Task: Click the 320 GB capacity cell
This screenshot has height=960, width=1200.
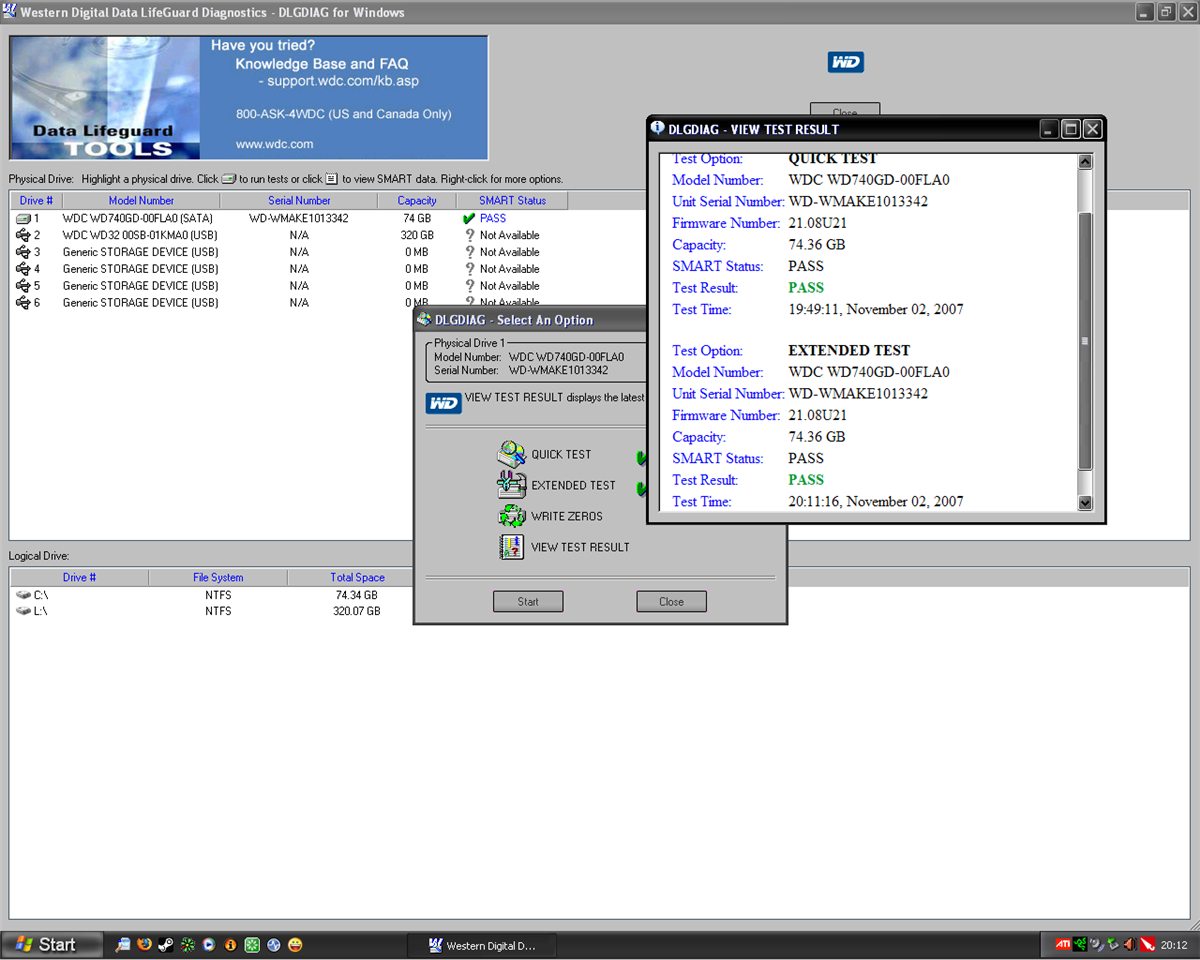Action: pyautogui.click(x=417, y=235)
